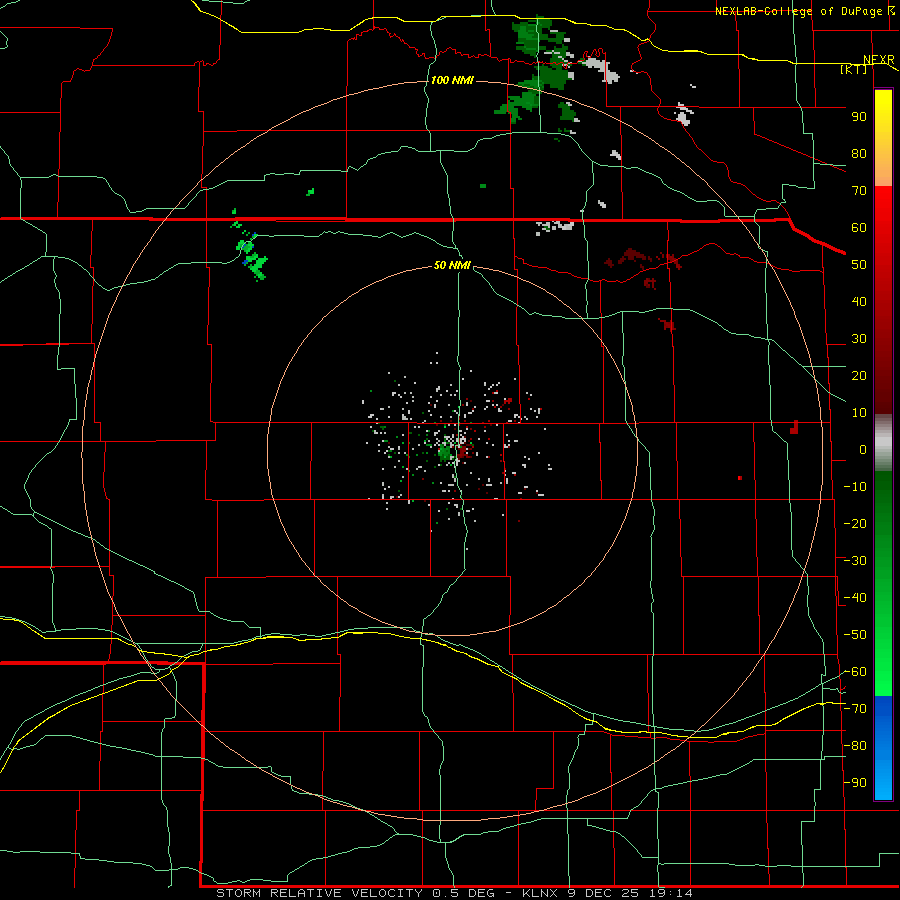Click the "NEXR" label above the scale
The height and width of the screenshot is (900, 900).
[879, 60]
